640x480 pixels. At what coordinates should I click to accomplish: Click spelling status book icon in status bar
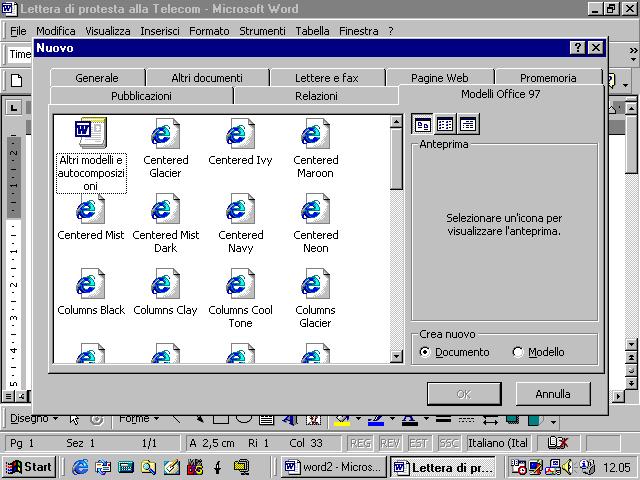557,442
